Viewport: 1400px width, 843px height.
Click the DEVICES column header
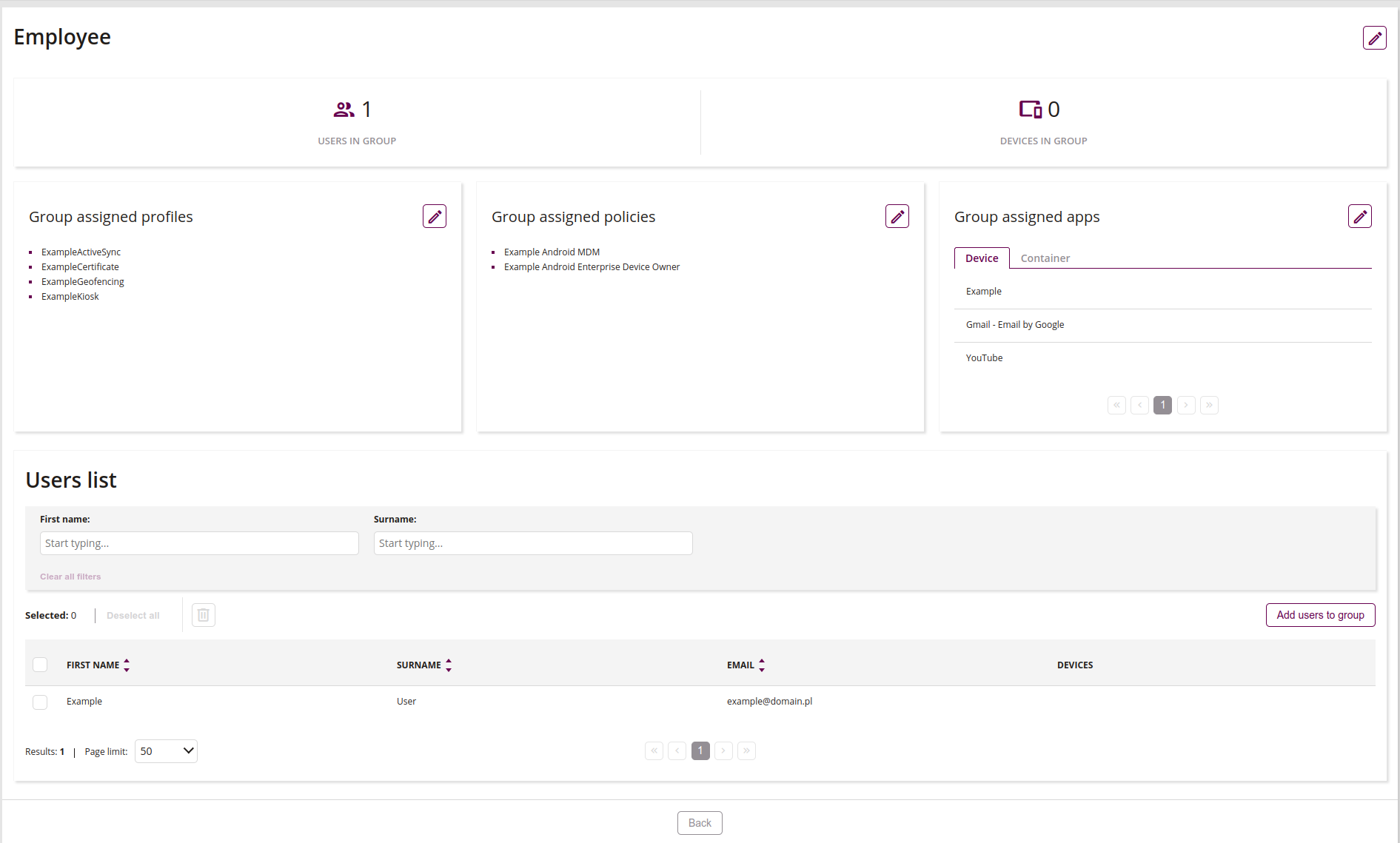coord(1075,665)
